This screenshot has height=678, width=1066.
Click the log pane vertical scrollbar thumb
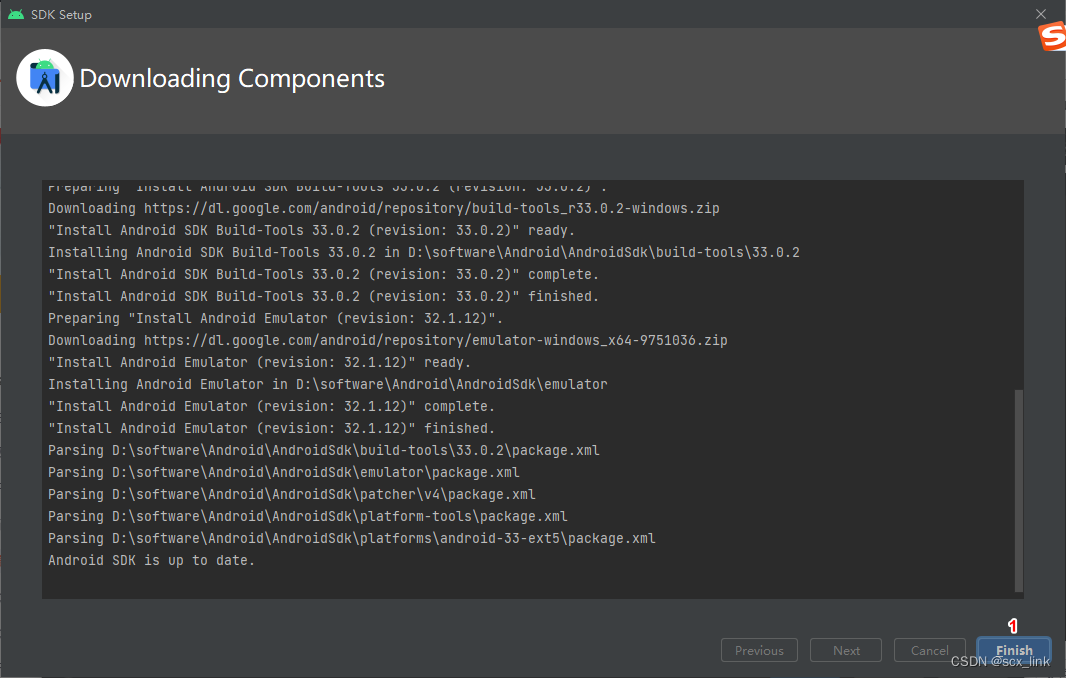[1018, 490]
